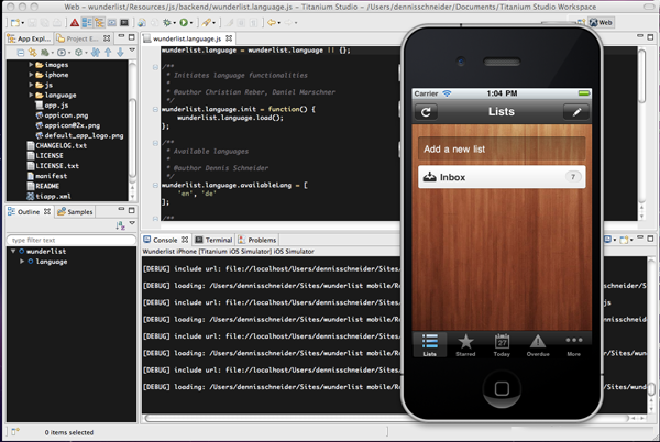Toggle alphabetical sort in Outline panel
Viewport: 660px width, 442px height.
(x=120, y=226)
